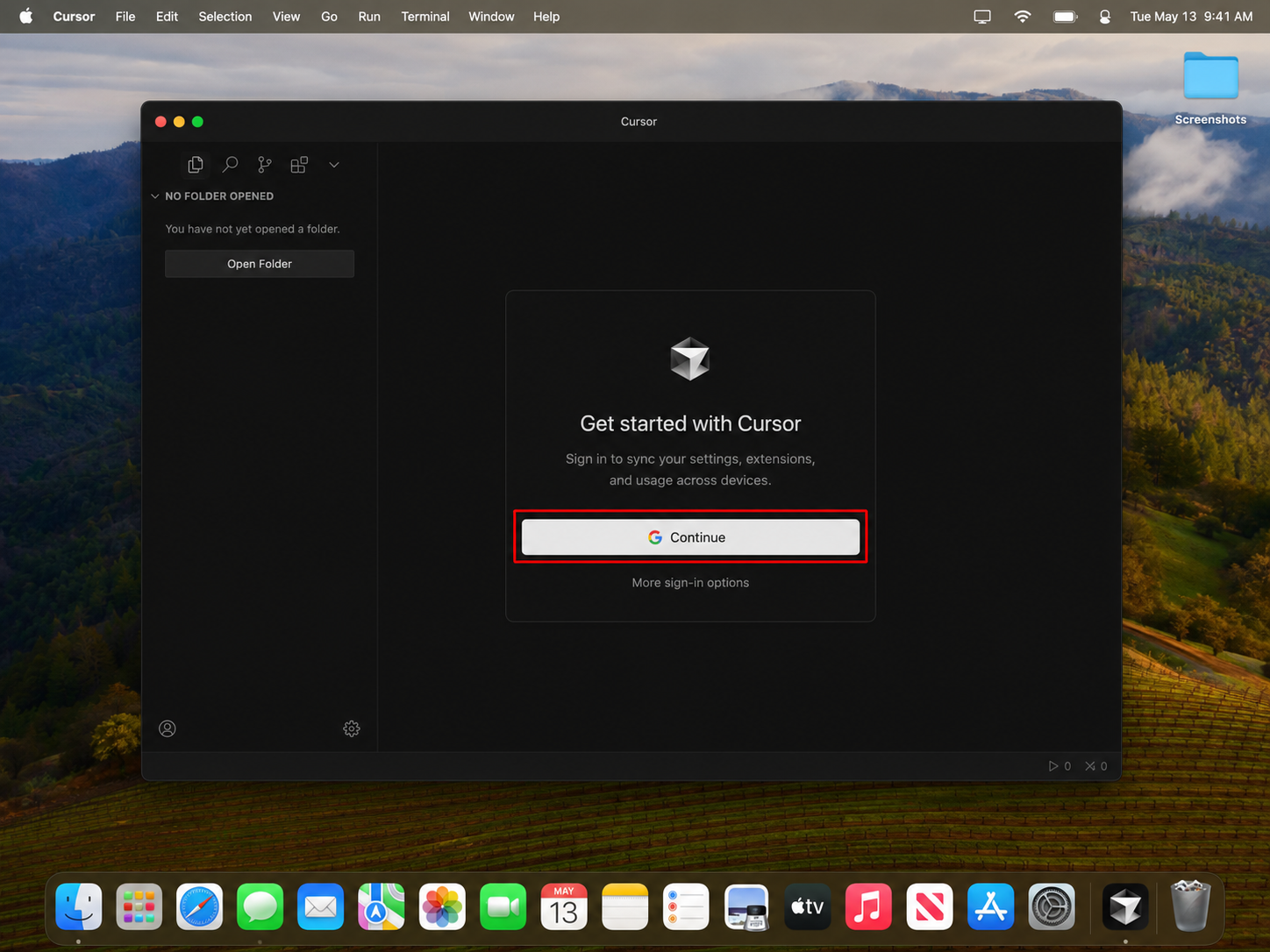Open the Extensions blocks icon
The image size is (1270, 952).
tap(299, 165)
